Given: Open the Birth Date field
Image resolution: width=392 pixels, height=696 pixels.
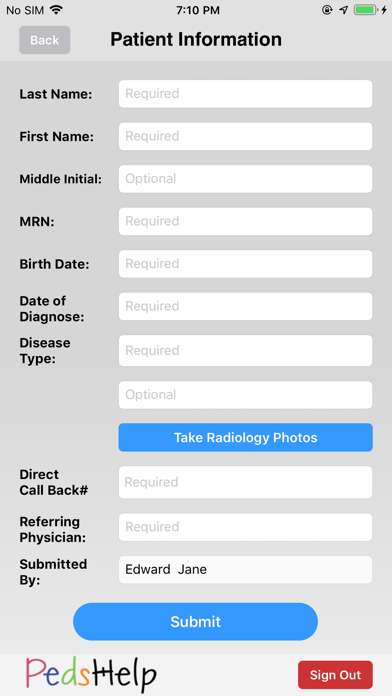Looking at the screenshot, I should point(245,264).
